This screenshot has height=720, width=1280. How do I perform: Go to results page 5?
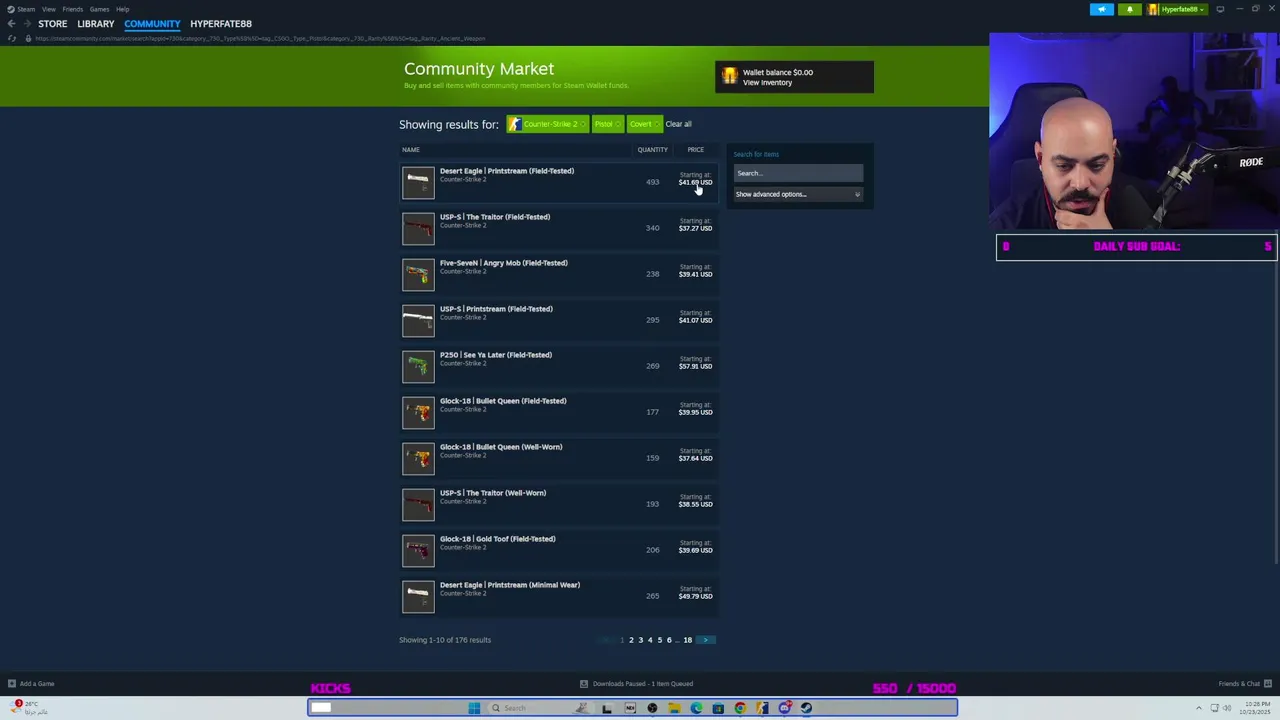(659, 640)
